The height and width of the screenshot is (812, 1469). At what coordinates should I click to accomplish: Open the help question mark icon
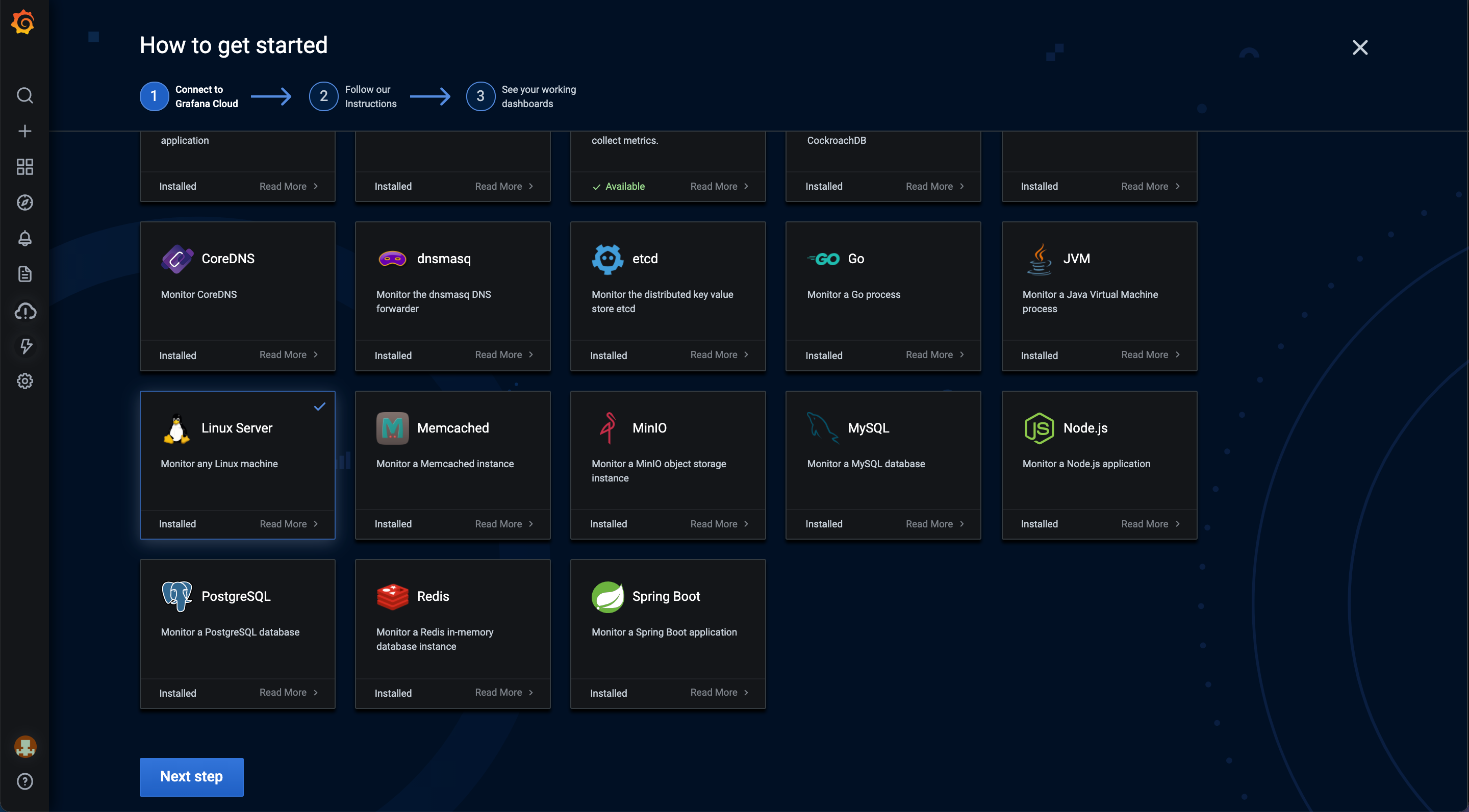tap(24, 781)
